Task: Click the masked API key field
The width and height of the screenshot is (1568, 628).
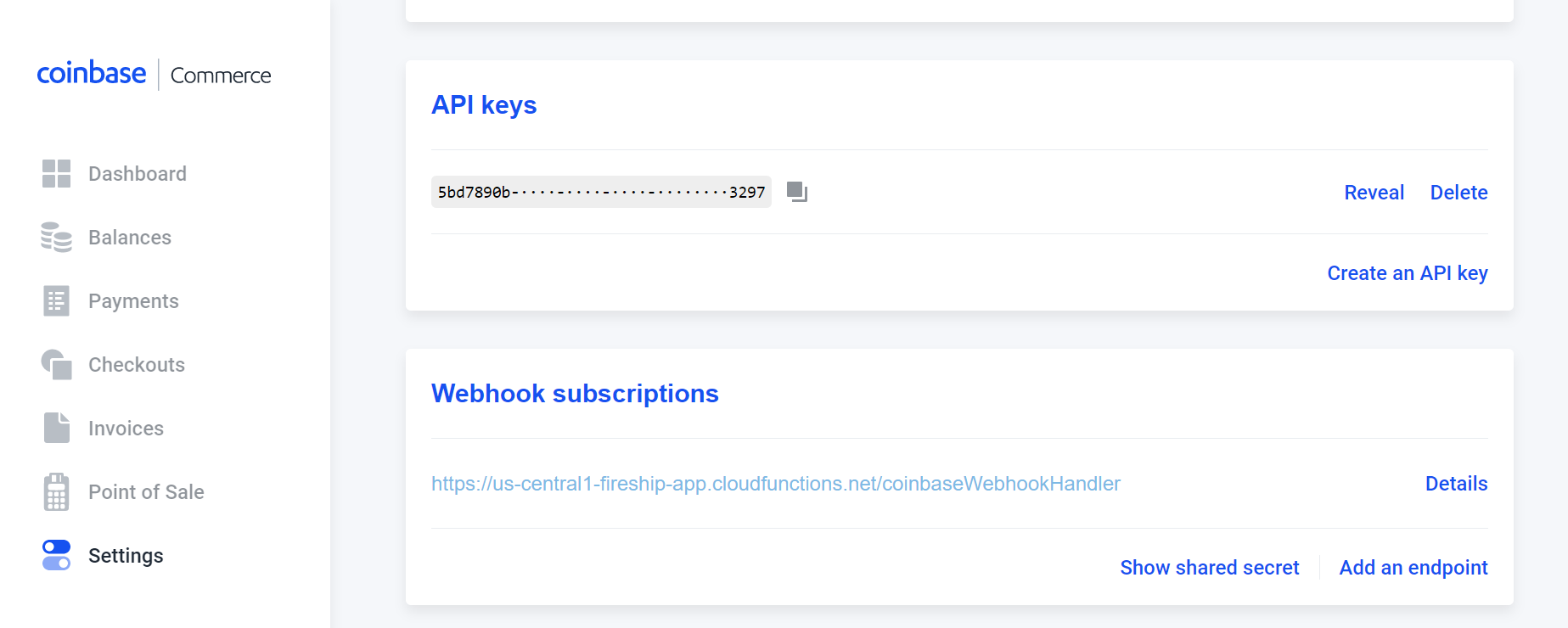Action: [601, 192]
